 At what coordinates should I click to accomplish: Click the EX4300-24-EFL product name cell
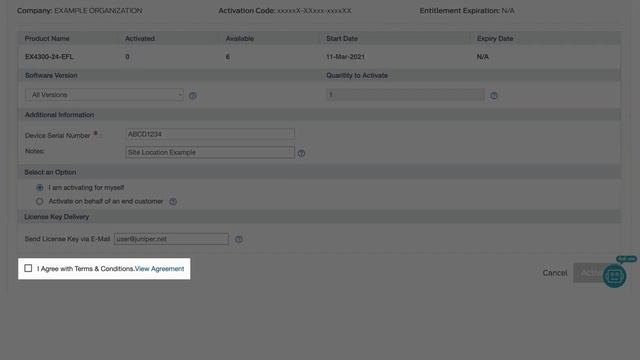tap(49, 57)
